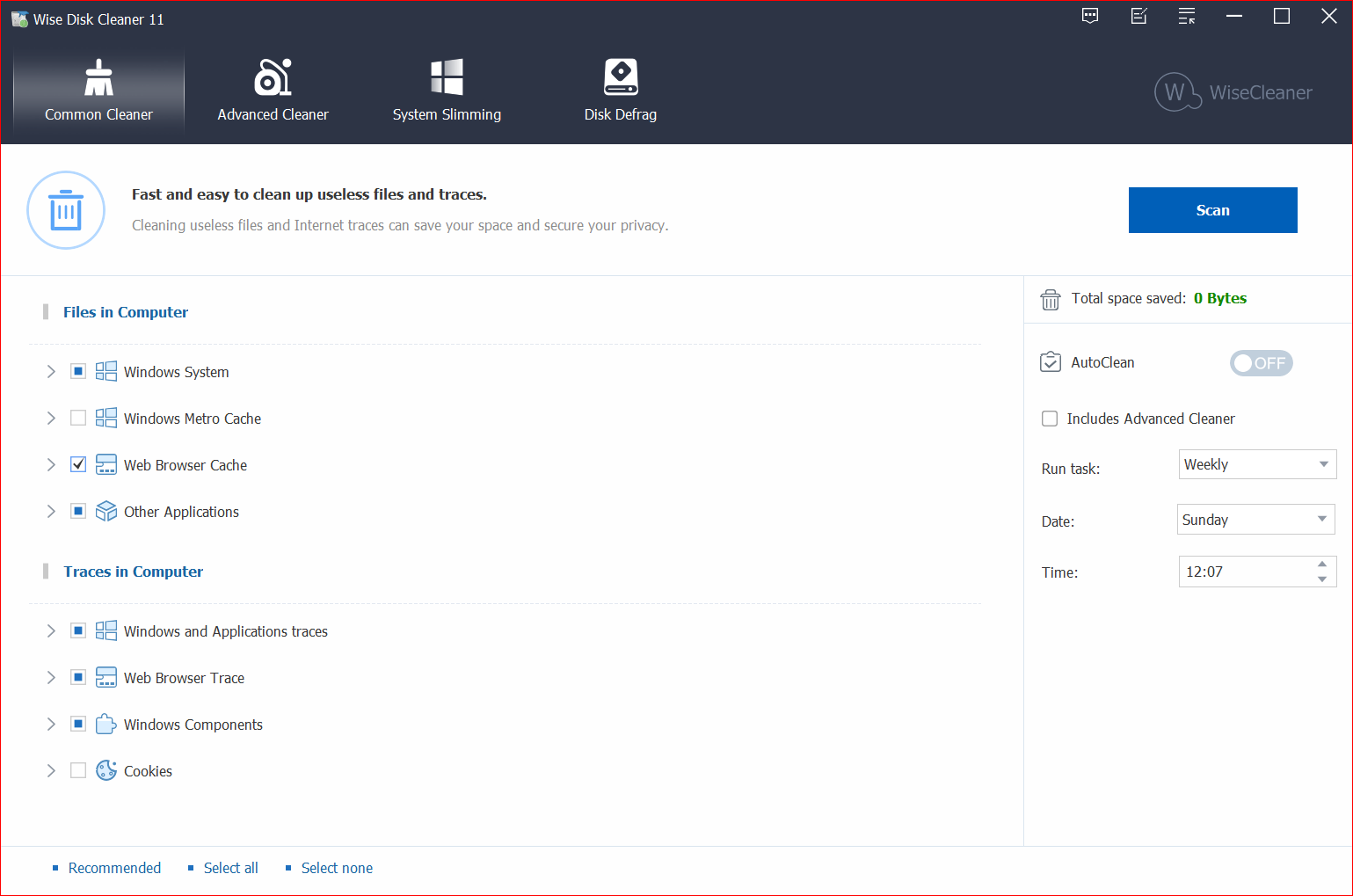Start a Scan
1353x896 pixels.
click(x=1212, y=210)
